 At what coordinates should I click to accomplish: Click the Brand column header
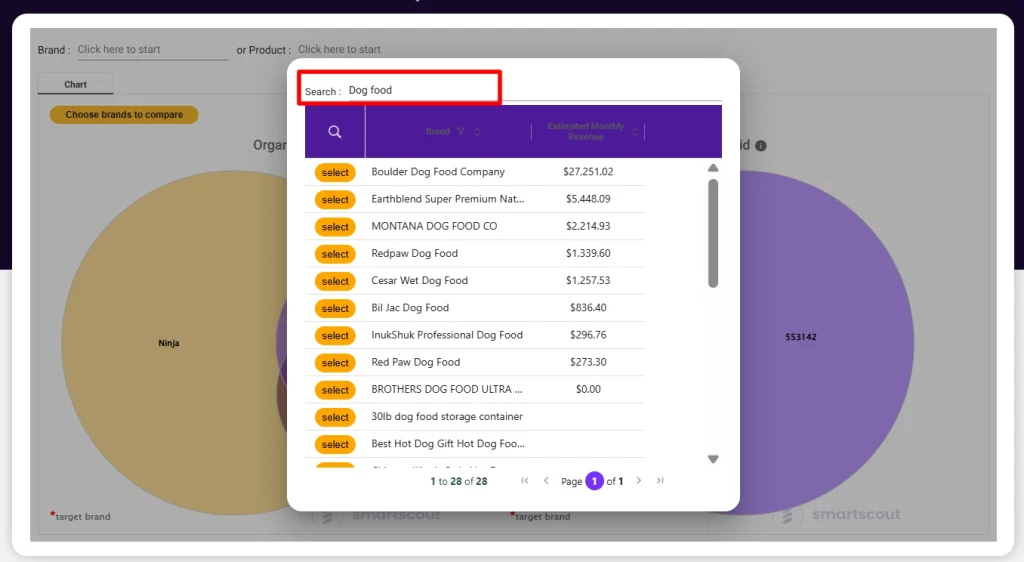point(438,132)
